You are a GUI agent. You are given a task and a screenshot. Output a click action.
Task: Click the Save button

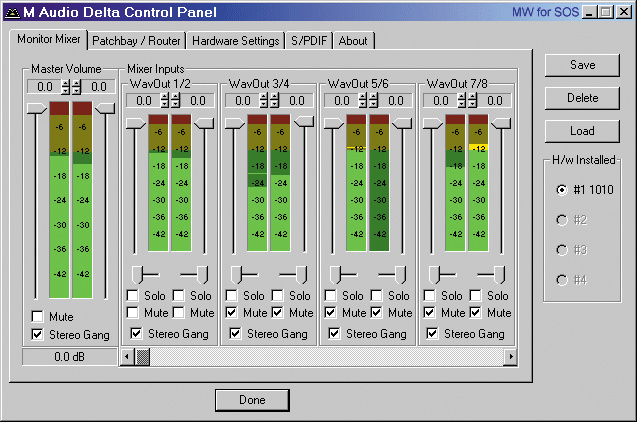coord(582,65)
